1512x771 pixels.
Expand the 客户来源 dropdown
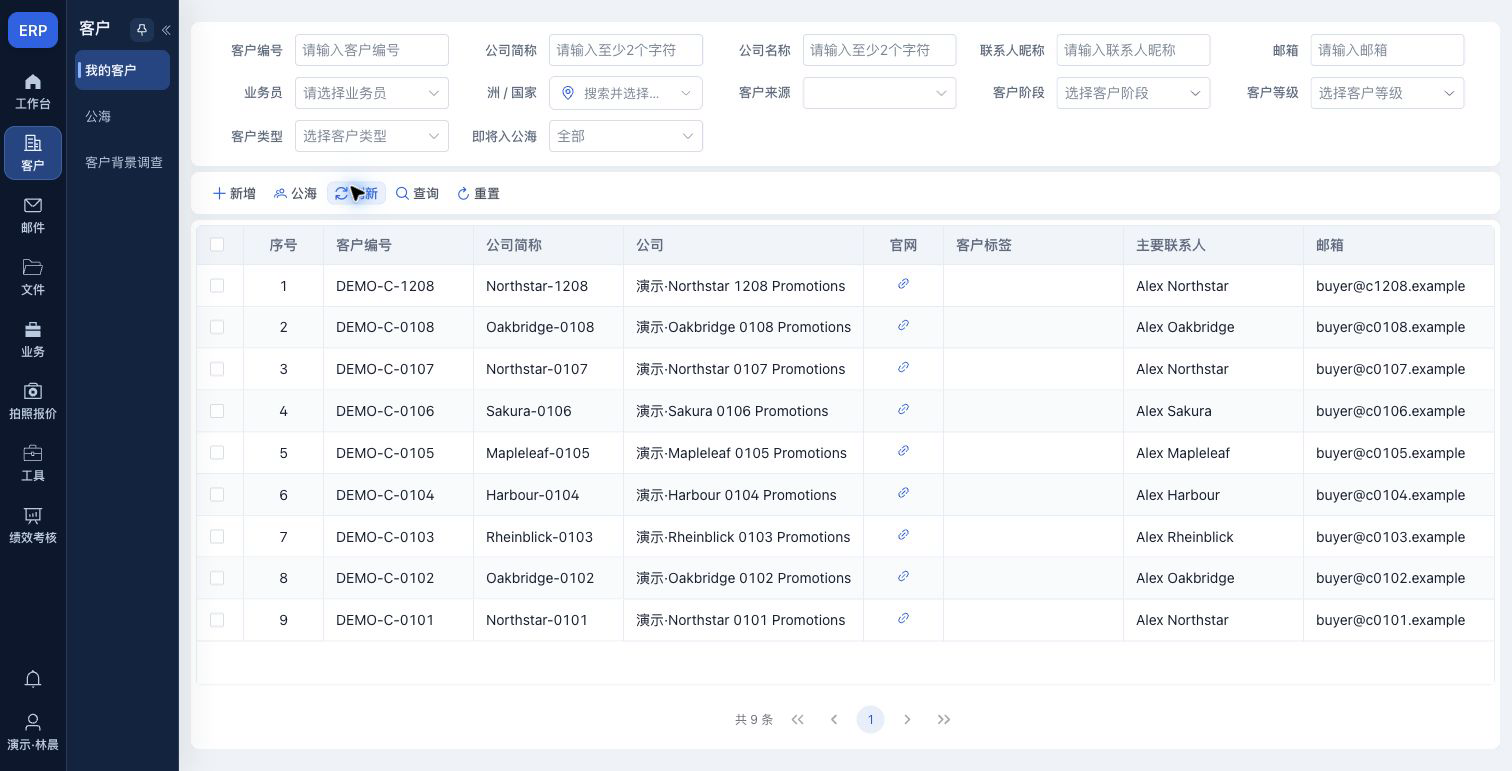click(880, 93)
